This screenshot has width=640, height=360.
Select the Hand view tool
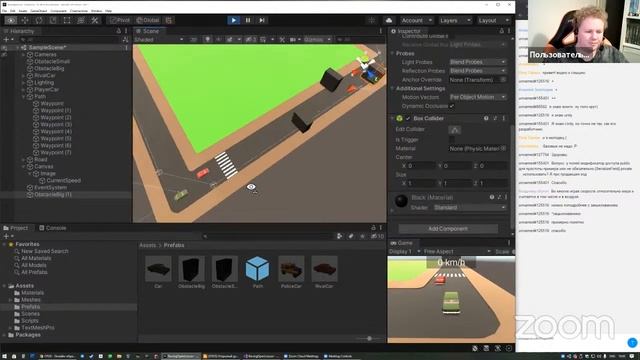pos(11,20)
